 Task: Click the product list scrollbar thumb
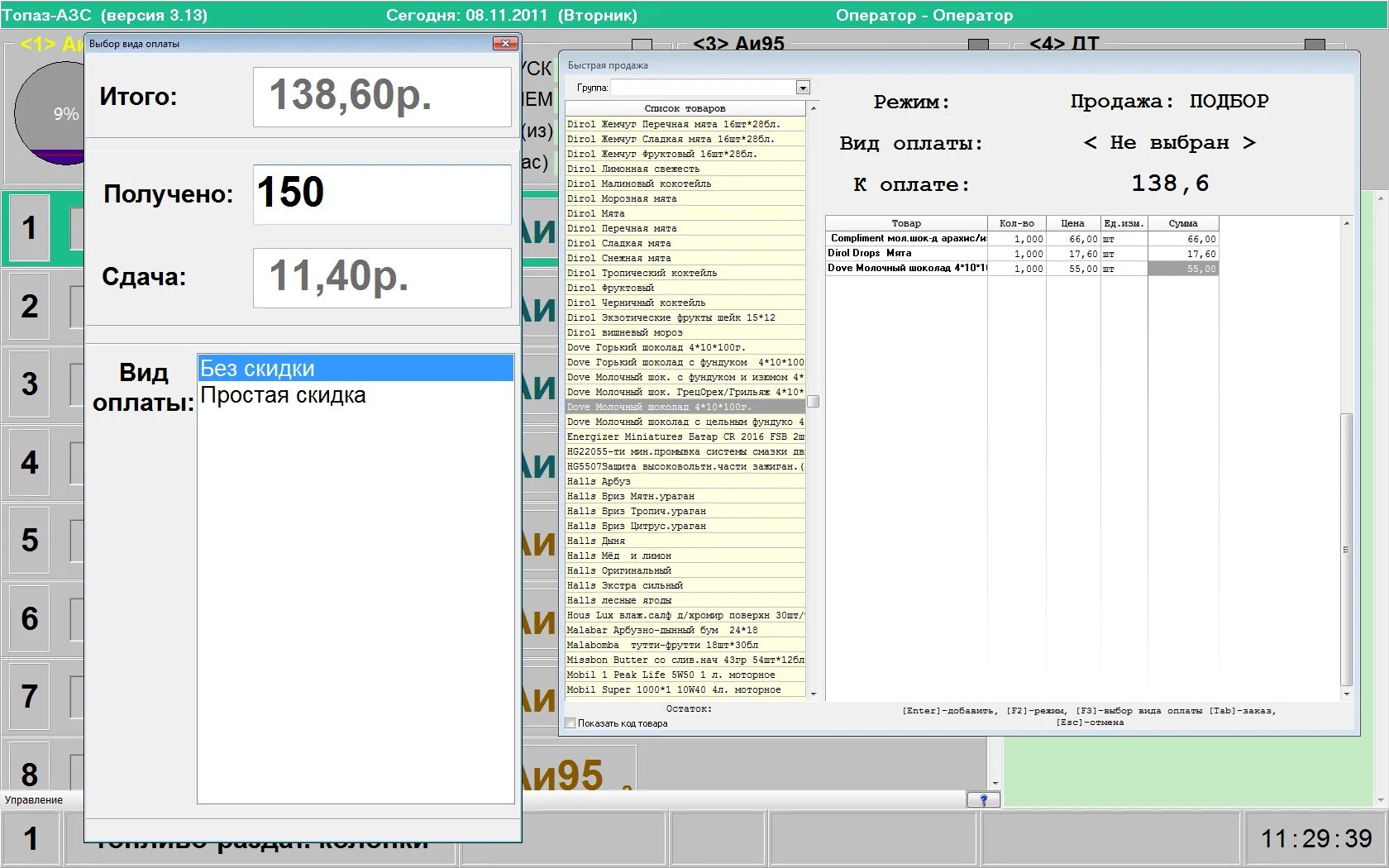pos(814,402)
